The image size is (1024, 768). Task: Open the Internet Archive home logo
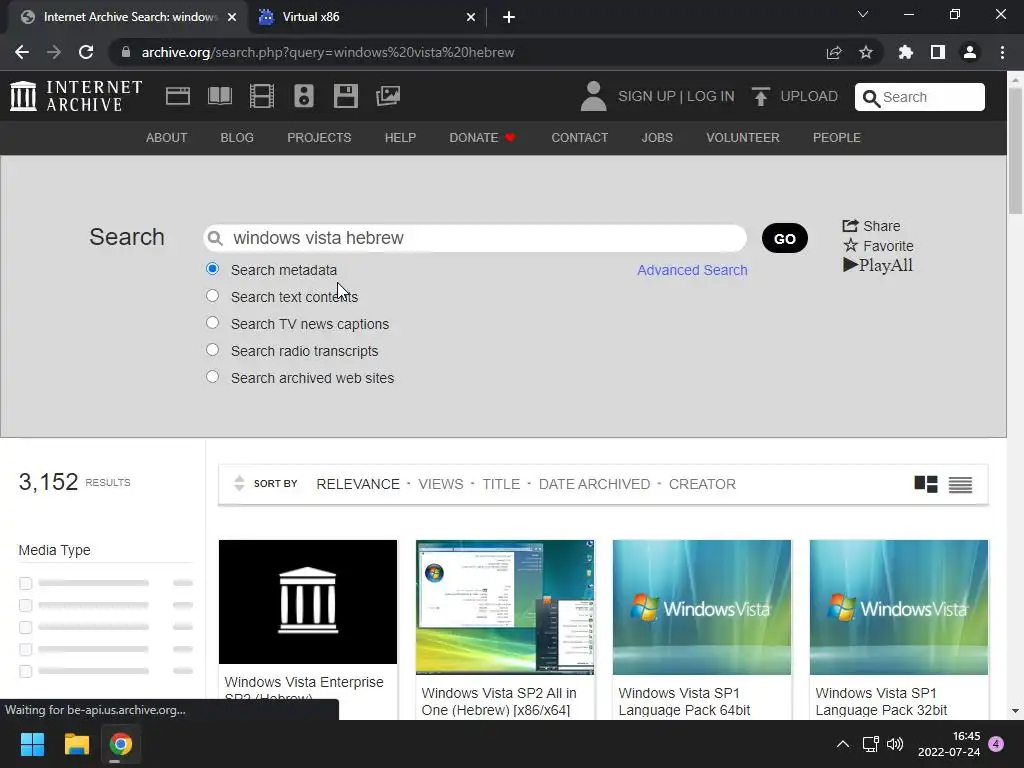pos(76,96)
